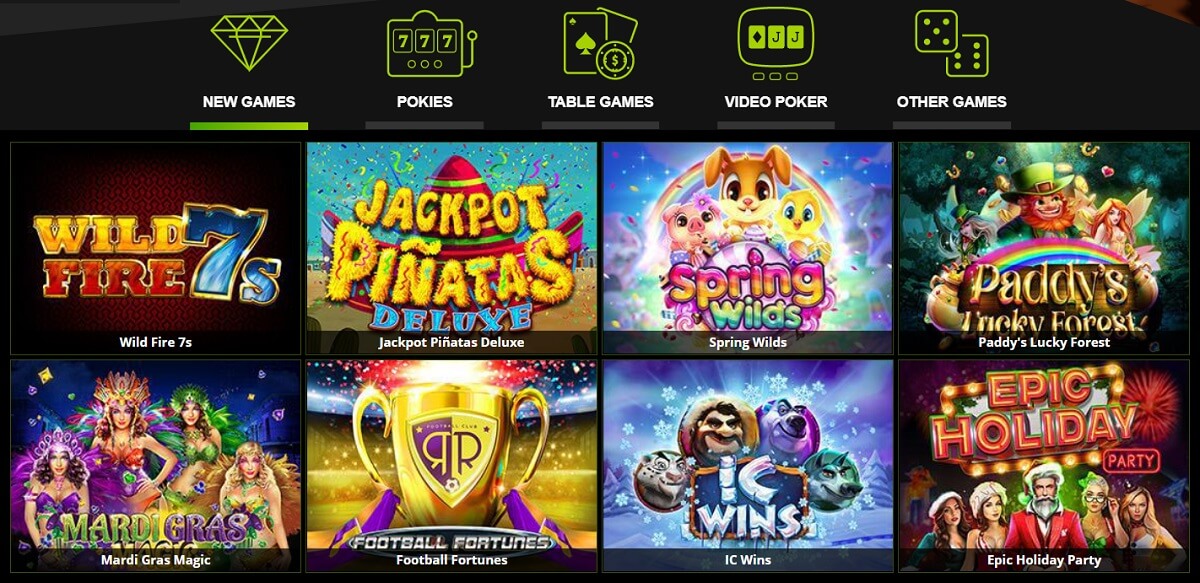Click the Football Fortunes caption text

pyautogui.click(x=452, y=560)
